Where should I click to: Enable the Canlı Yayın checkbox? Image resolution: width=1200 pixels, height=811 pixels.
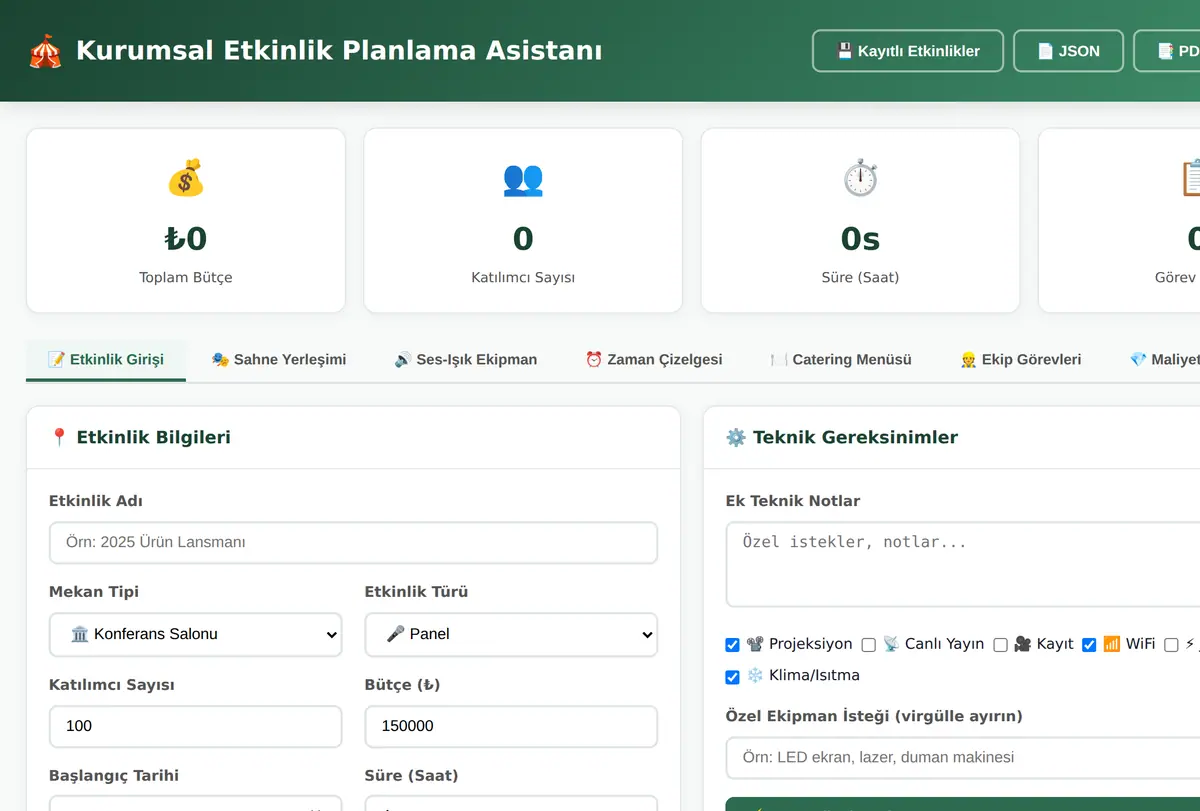(868, 645)
